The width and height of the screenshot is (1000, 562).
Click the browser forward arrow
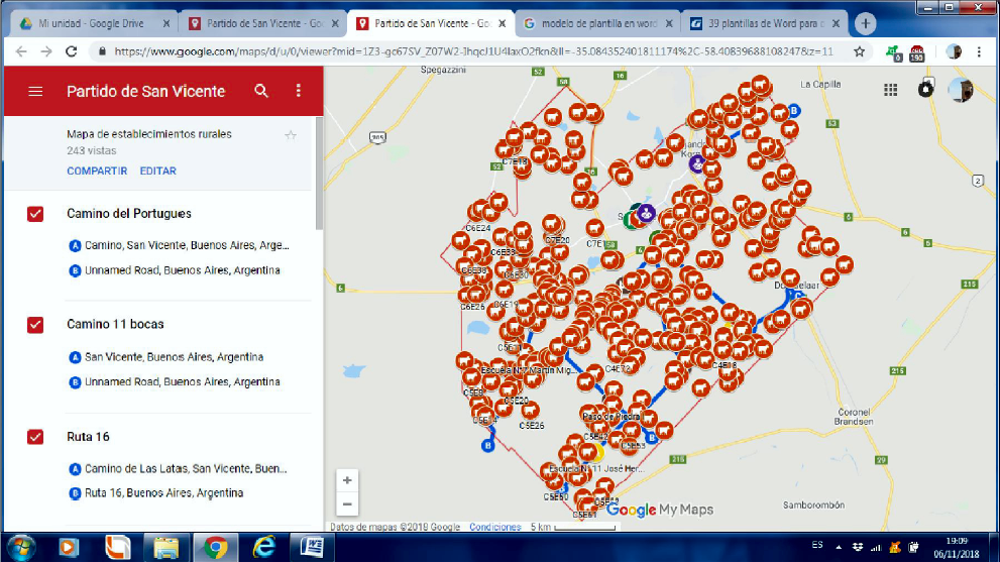point(46,52)
